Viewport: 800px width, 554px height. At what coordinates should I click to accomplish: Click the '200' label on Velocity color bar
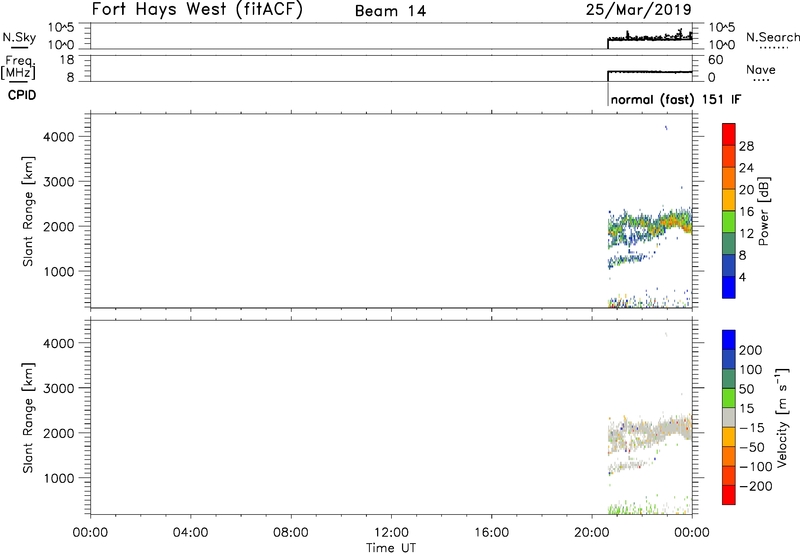tap(751, 350)
